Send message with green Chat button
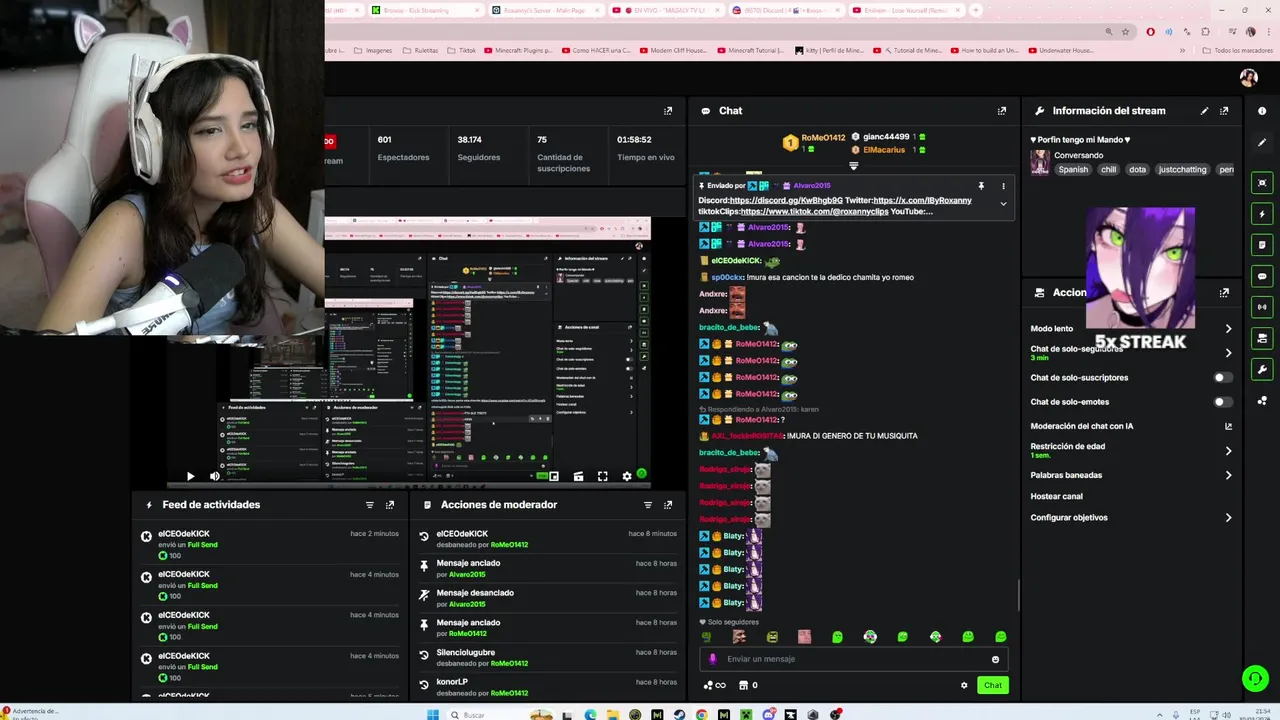Image resolution: width=1280 pixels, height=720 pixels. (992, 685)
